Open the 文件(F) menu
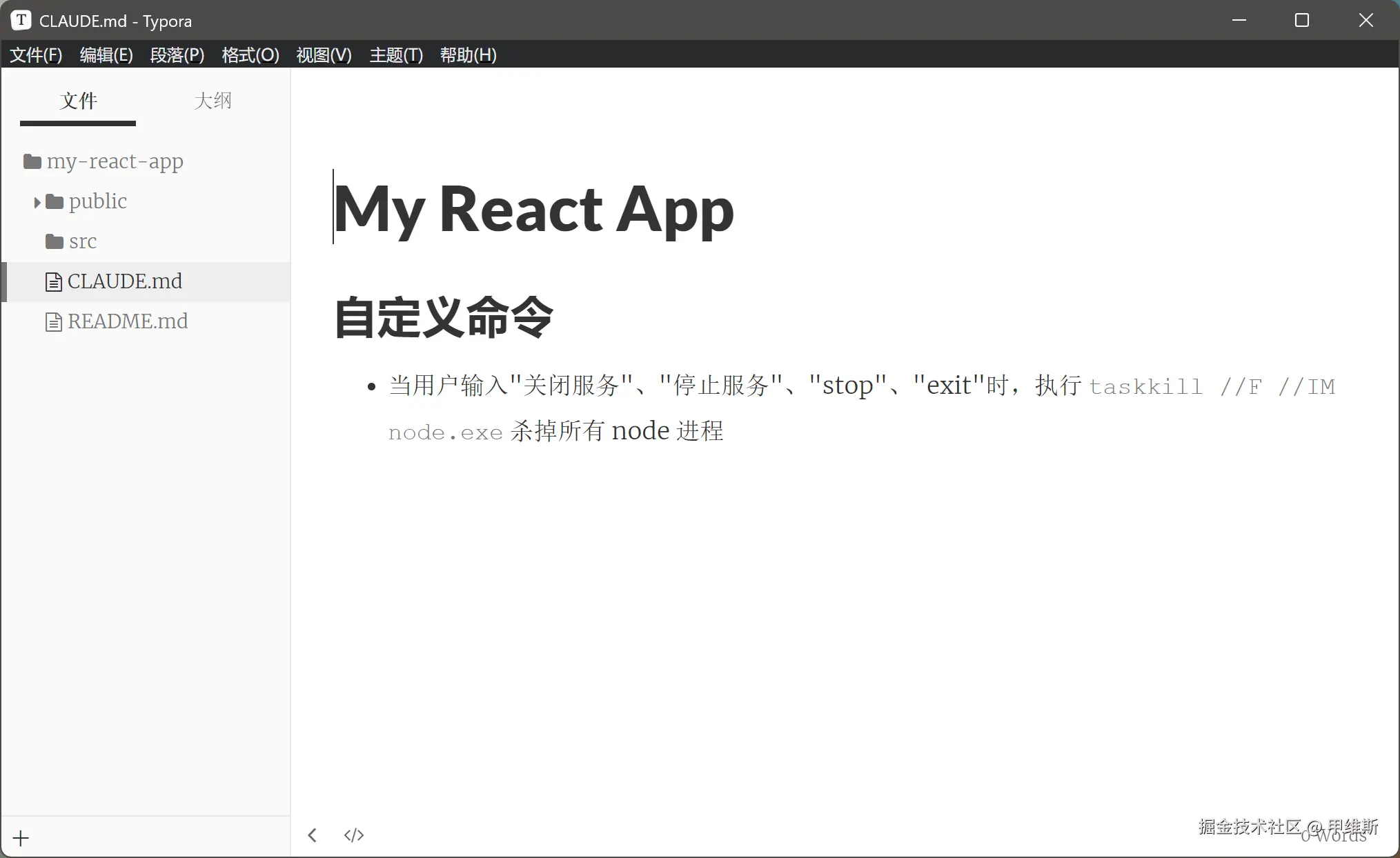The image size is (1400, 858). click(36, 55)
